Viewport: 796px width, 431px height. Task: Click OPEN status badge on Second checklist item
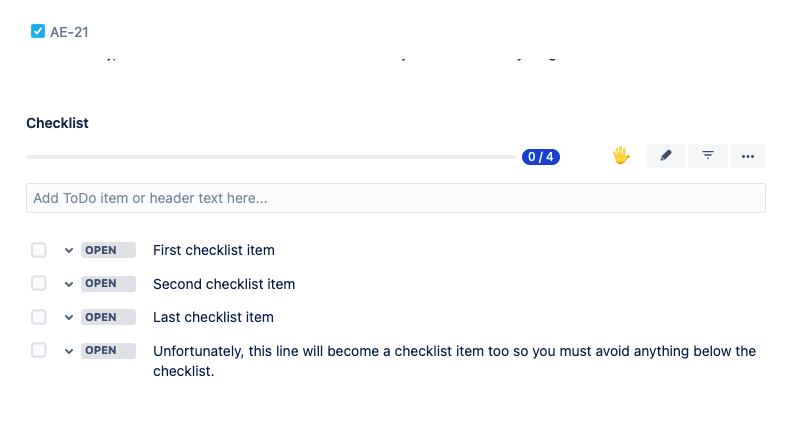108,284
